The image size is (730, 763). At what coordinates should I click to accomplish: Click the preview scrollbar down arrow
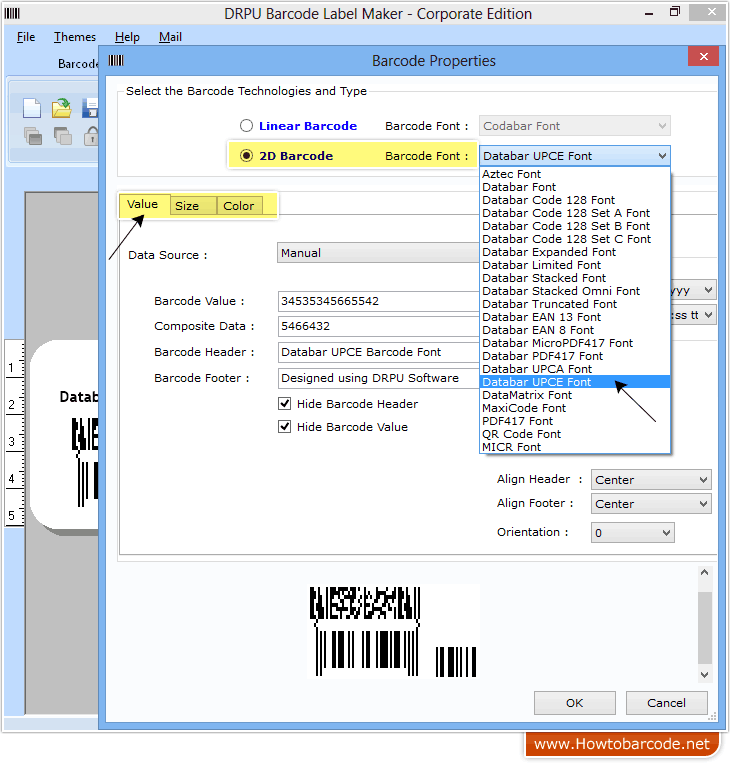point(704,674)
